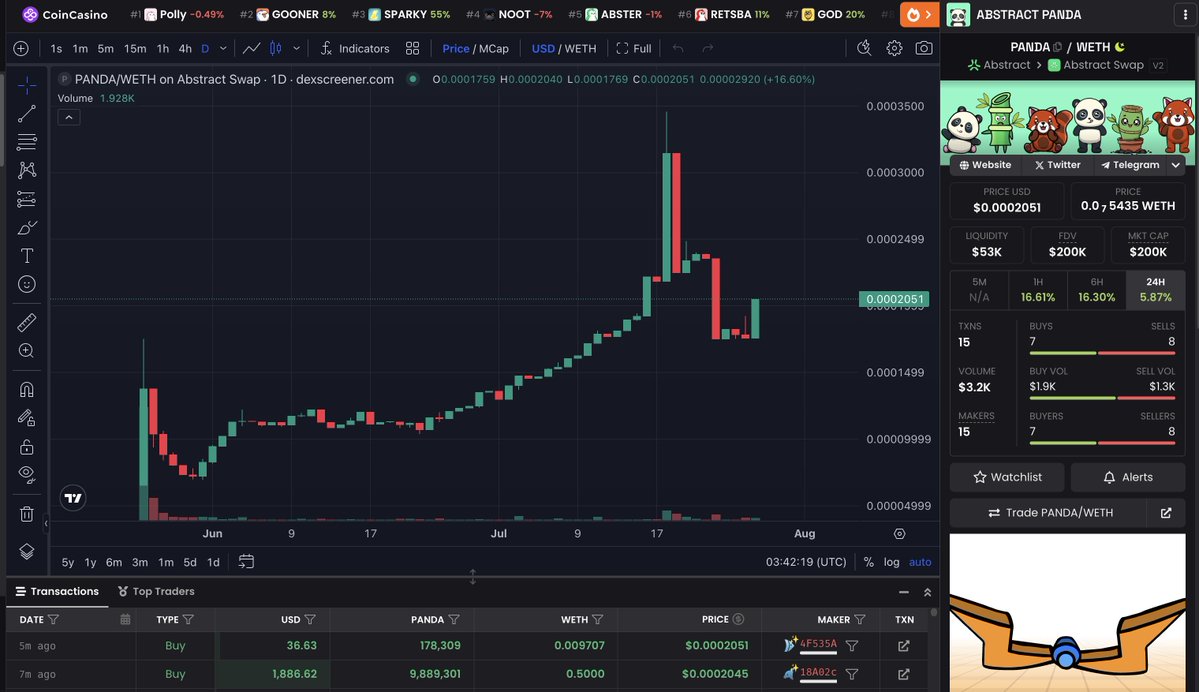The width and height of the screenshot is (1199, 692).
Task: Undo the last chart action
Action: (x=677, y=48)
